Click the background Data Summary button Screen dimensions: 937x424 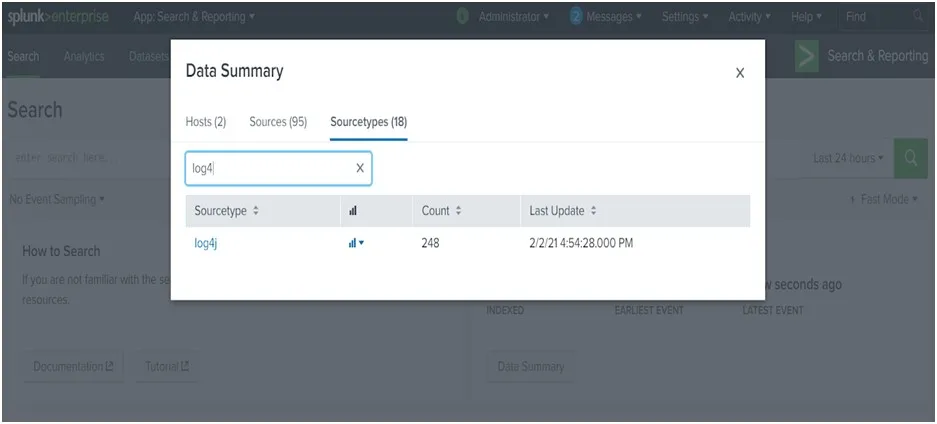click(531, 366)
